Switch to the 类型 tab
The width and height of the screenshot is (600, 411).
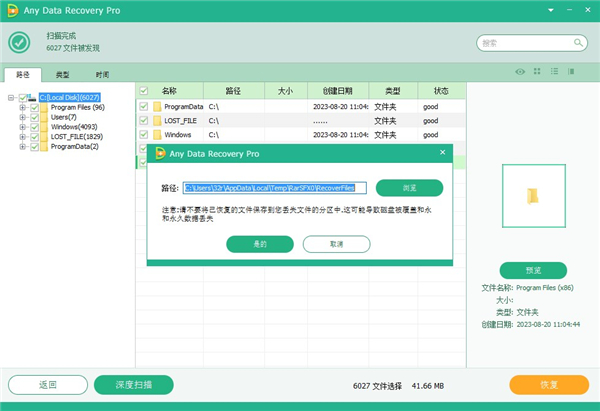(62, 75)
